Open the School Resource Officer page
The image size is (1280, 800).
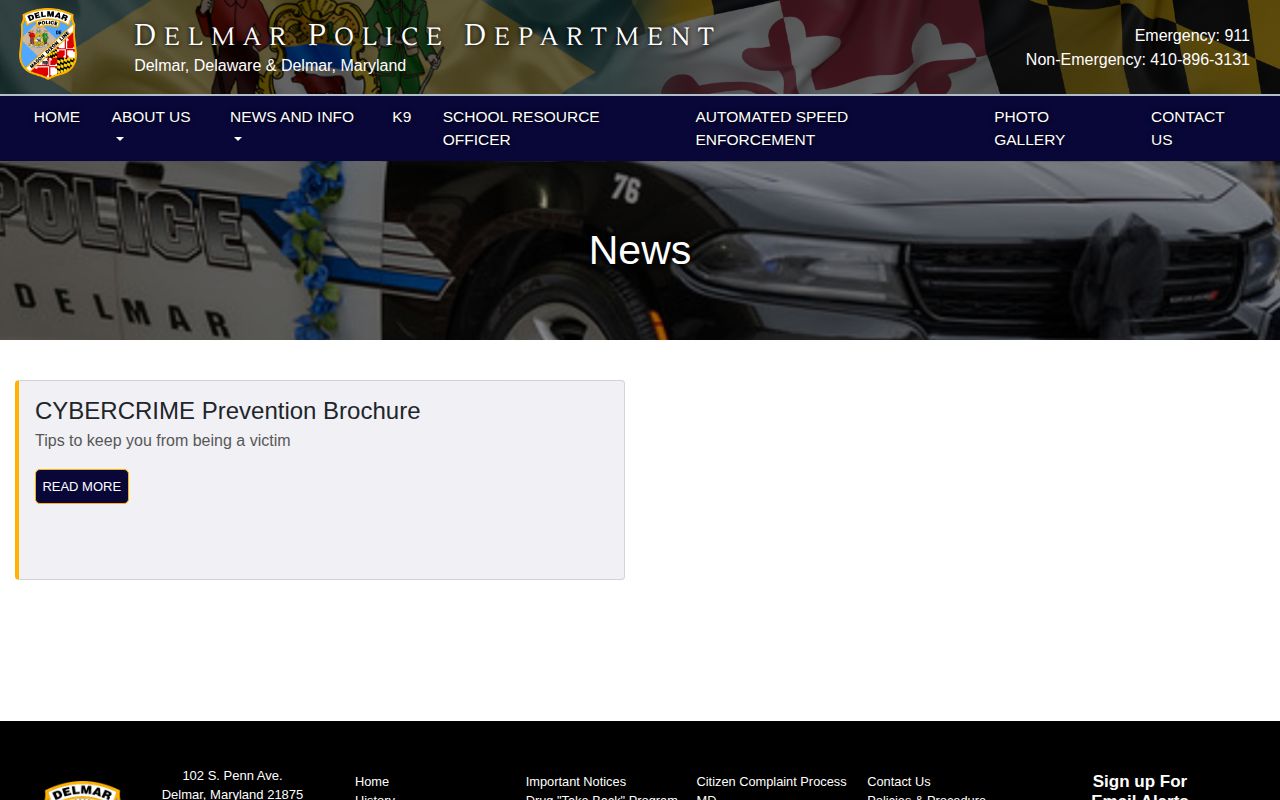(521, 128)
